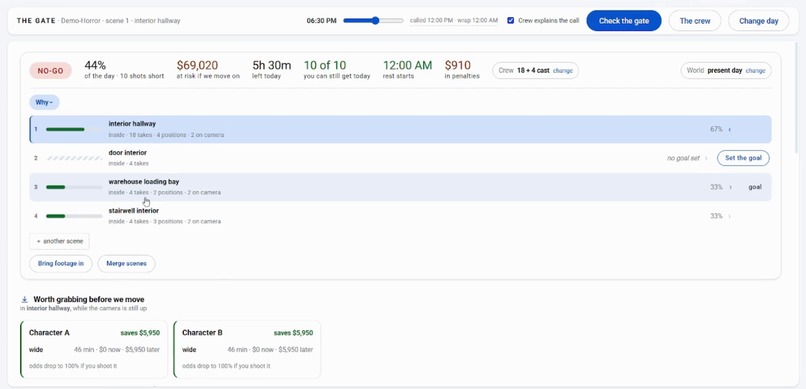The width and height of the screenshot is (806, 389).
Task: Change the crew count link
Action: [562, 71]
